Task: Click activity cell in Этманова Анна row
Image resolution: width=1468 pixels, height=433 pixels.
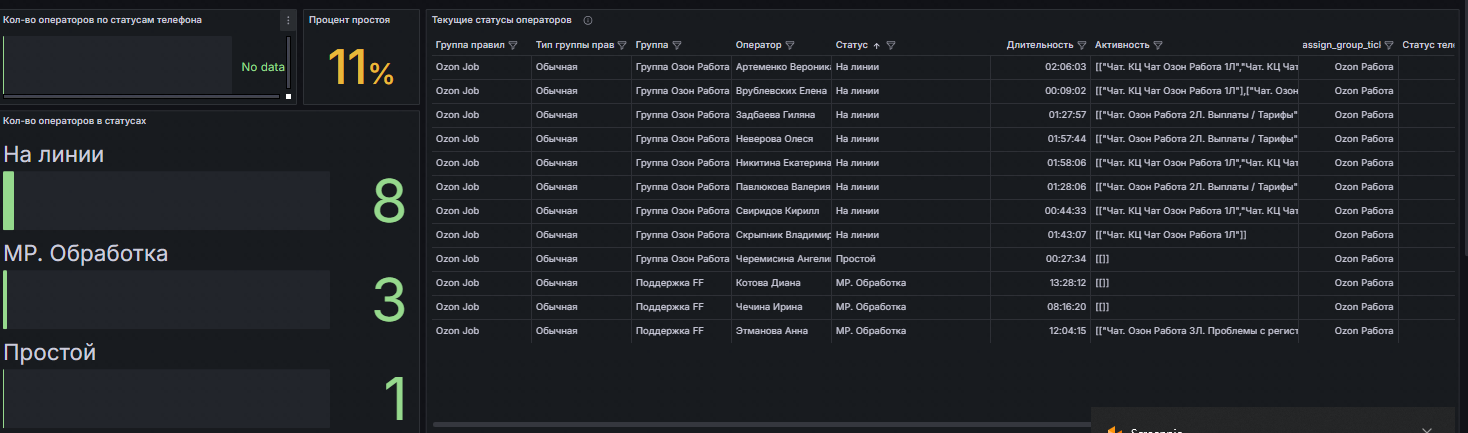Action: (x=1195, y=331)
